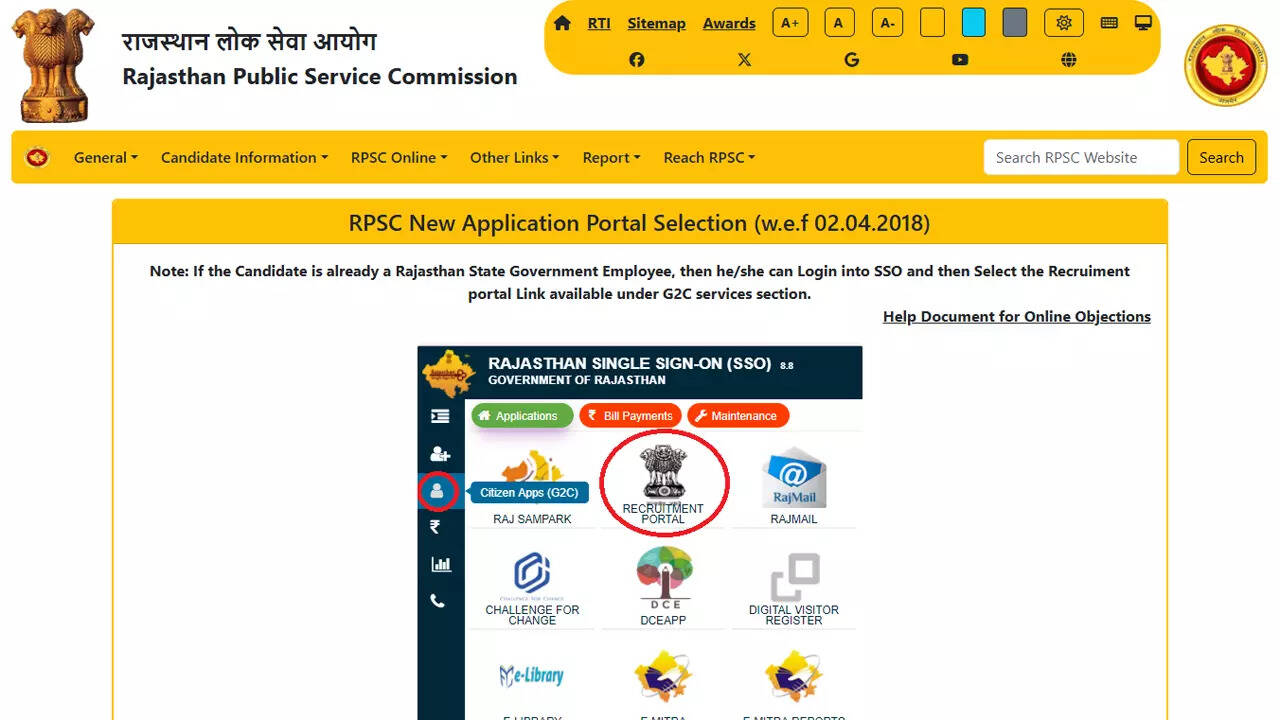
Task: Open accessibility settings gear icon
Action: click(1064, 23)
